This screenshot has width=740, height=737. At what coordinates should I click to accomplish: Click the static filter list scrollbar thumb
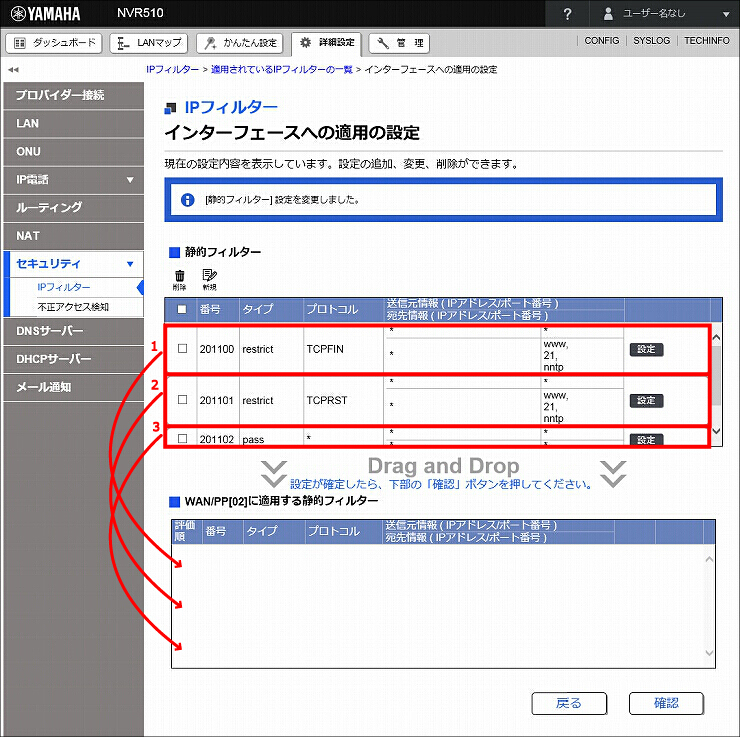716,375
